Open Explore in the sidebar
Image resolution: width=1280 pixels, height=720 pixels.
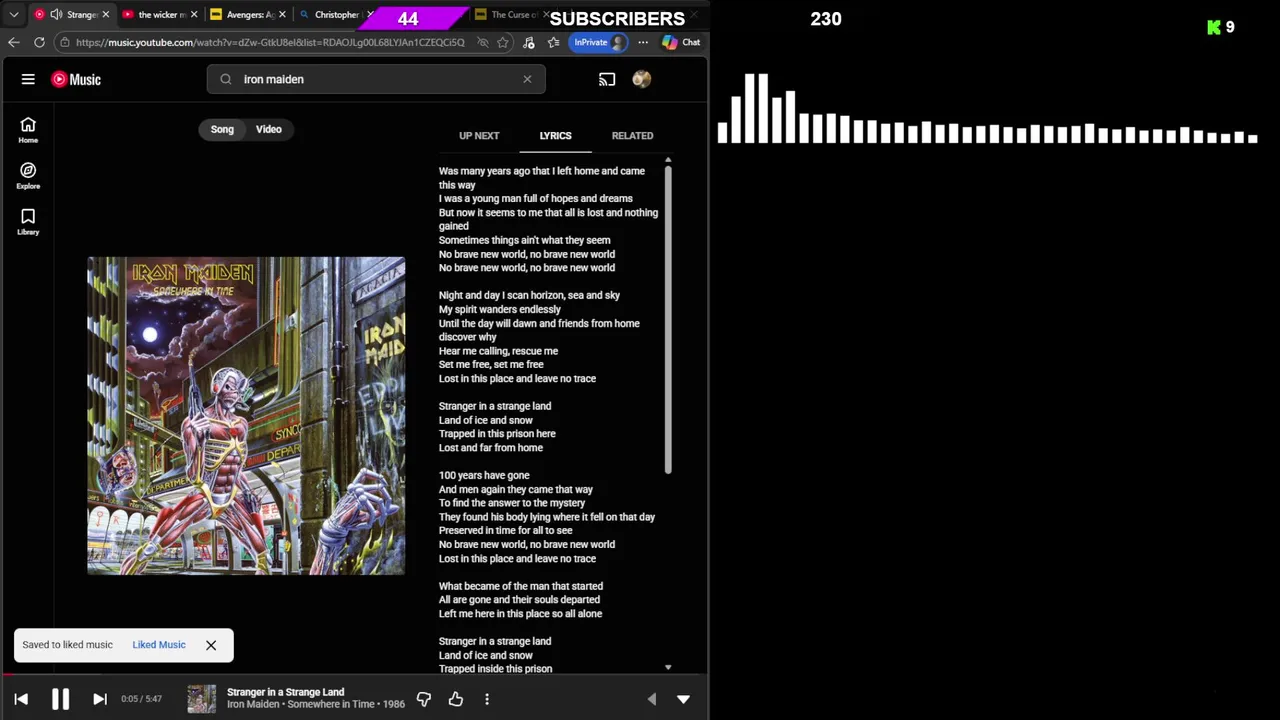pos(28,176)
